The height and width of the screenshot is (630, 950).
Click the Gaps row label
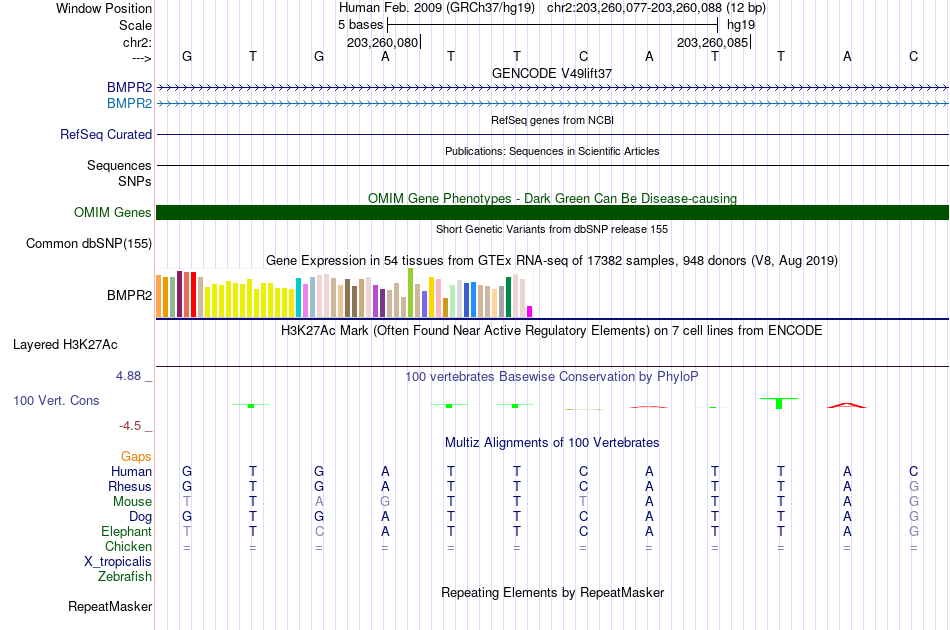[x=136, y=457]
